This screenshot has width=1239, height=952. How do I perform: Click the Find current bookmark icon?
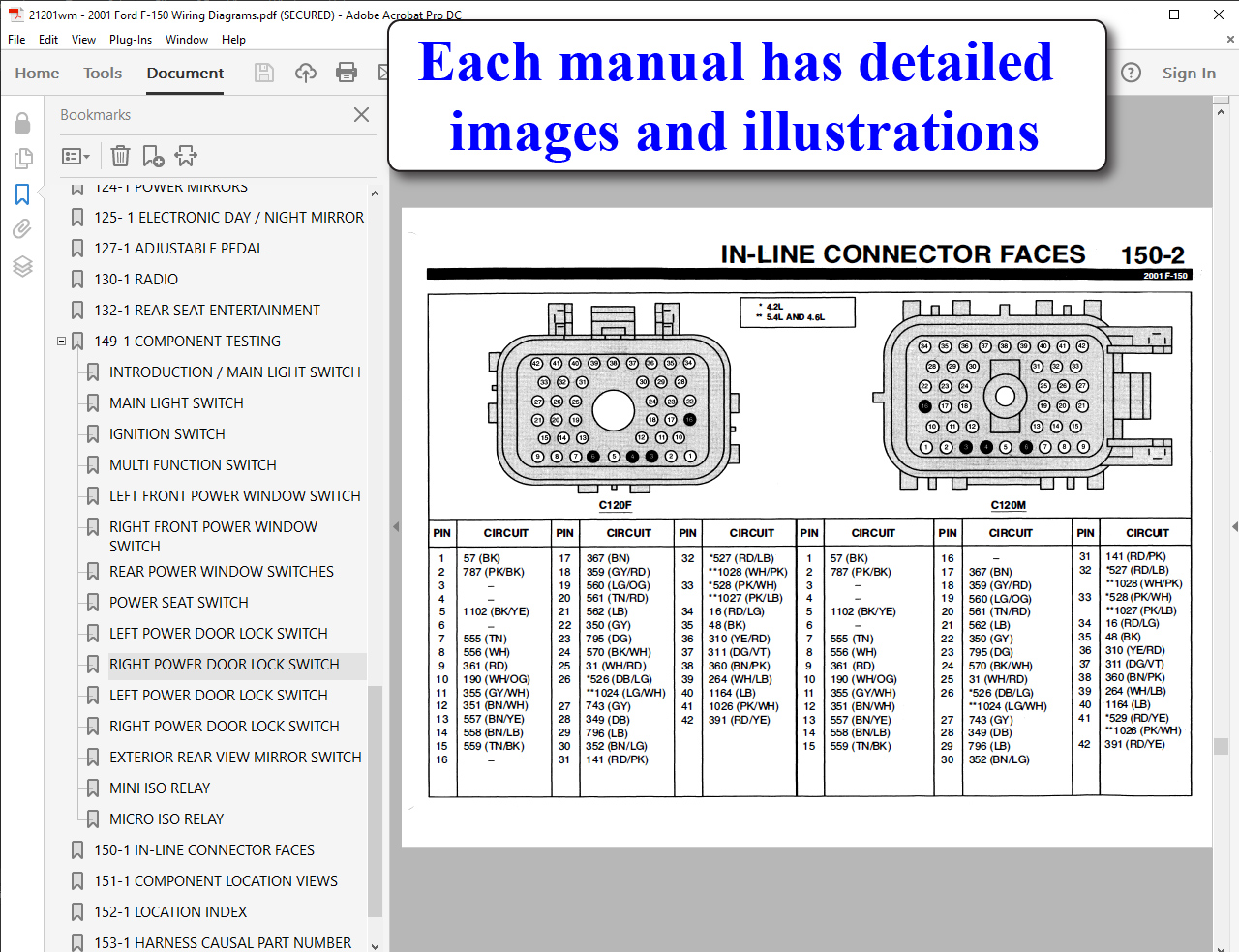186,156
